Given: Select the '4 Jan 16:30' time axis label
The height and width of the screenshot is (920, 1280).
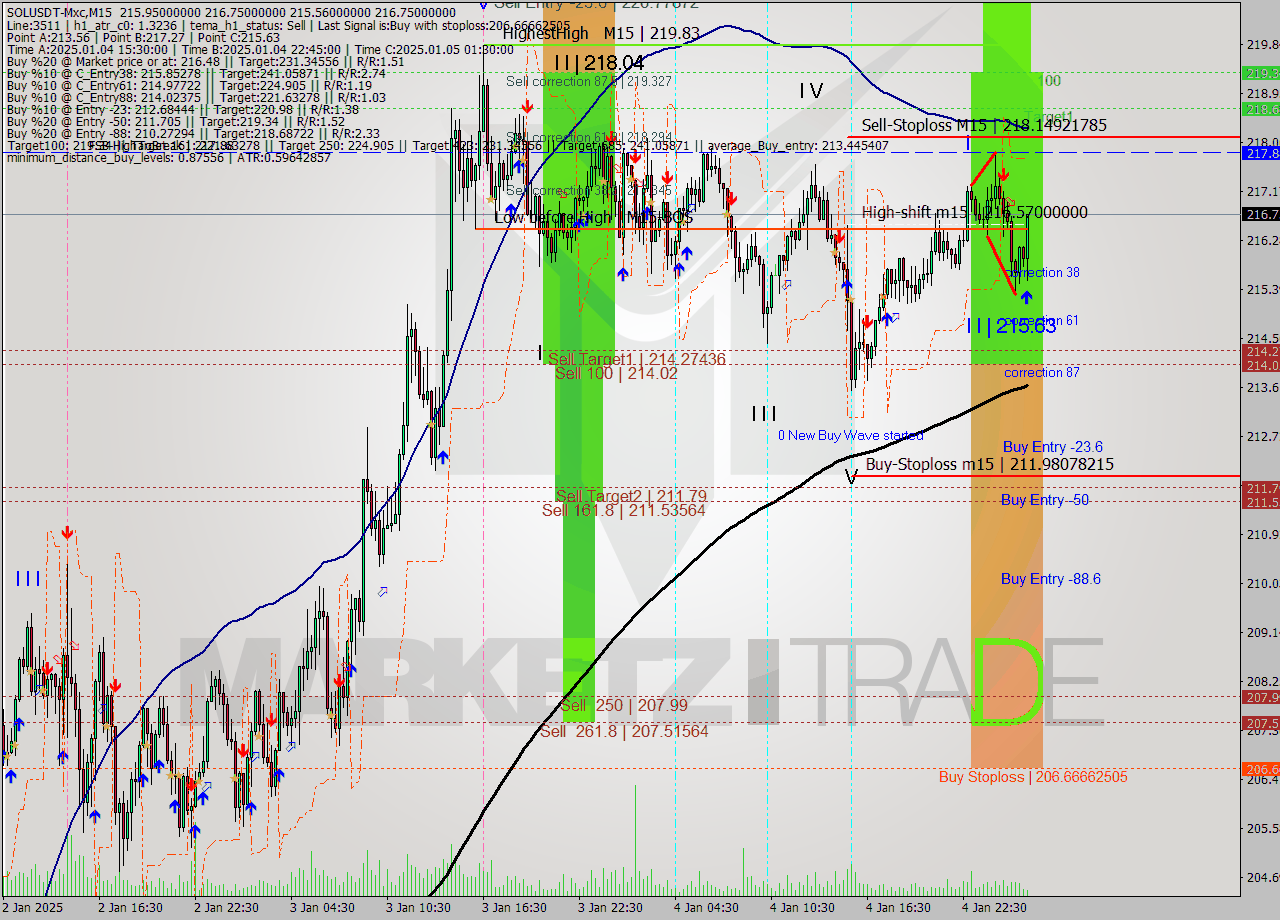Looking at the screenshot, I should point(898,908).
